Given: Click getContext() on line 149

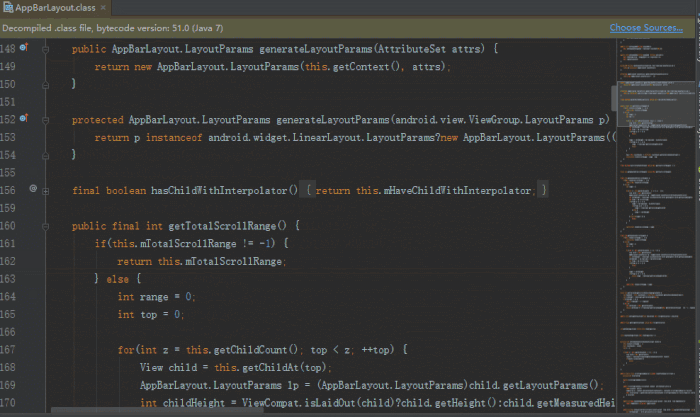Looking at the screenshot, I should pyautogui.click(x=367, y=67).
